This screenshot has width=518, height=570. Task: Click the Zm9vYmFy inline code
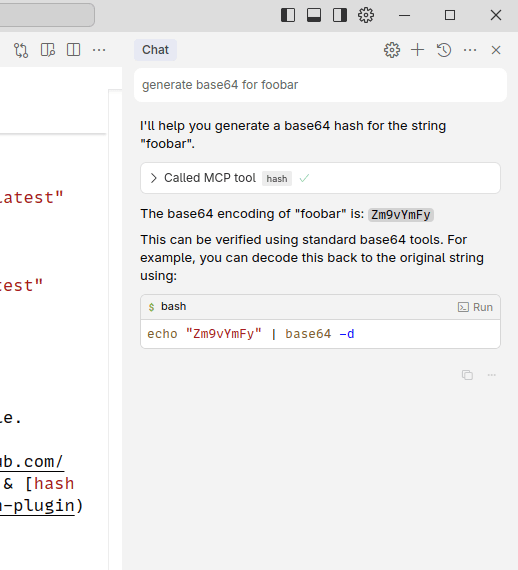[x=401, y=214]
